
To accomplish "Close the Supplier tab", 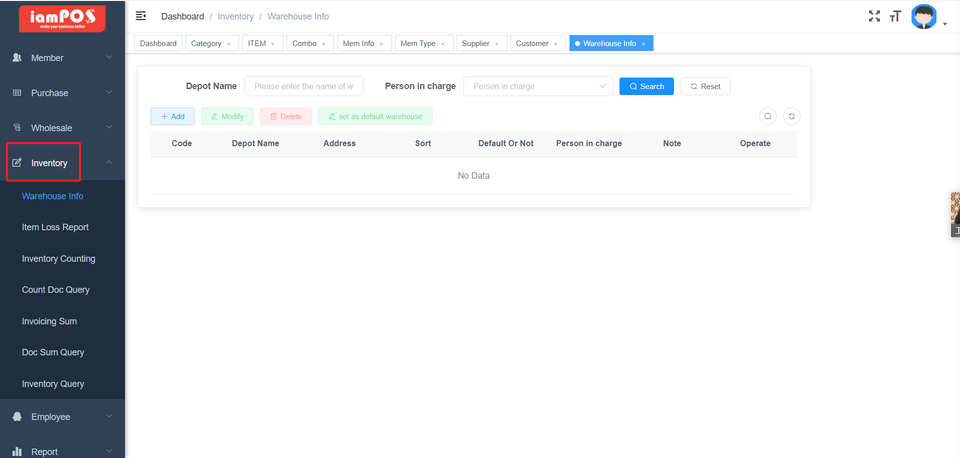I will click(498, 44).
